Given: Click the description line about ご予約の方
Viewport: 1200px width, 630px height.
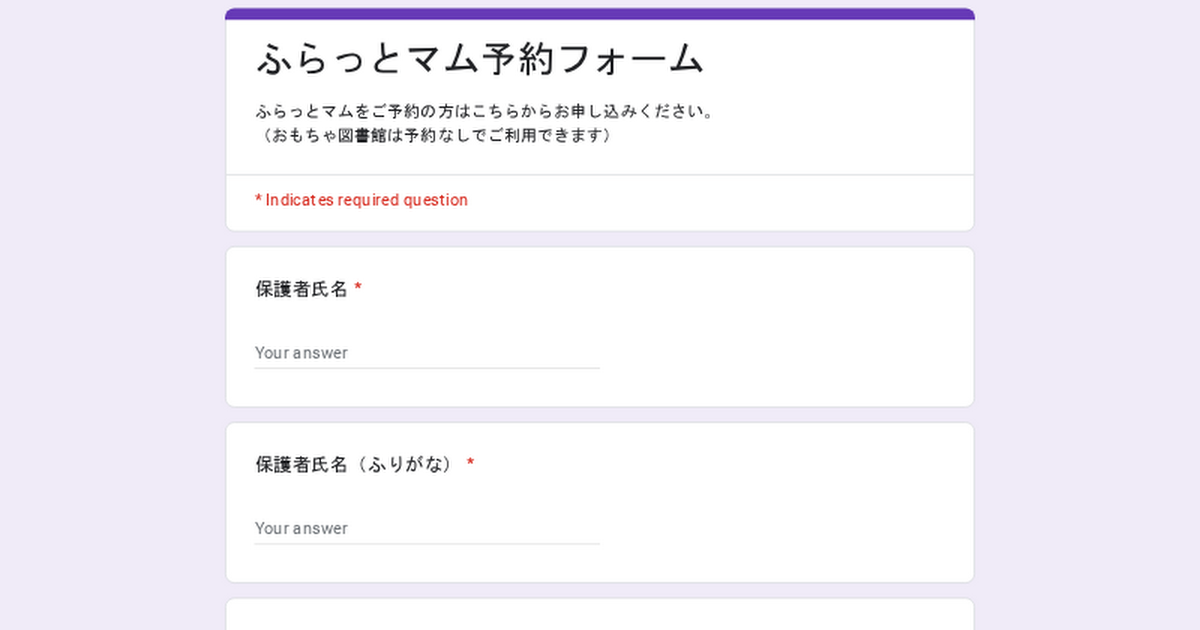Looking at the screenshot, I should [x=484, y=111].
